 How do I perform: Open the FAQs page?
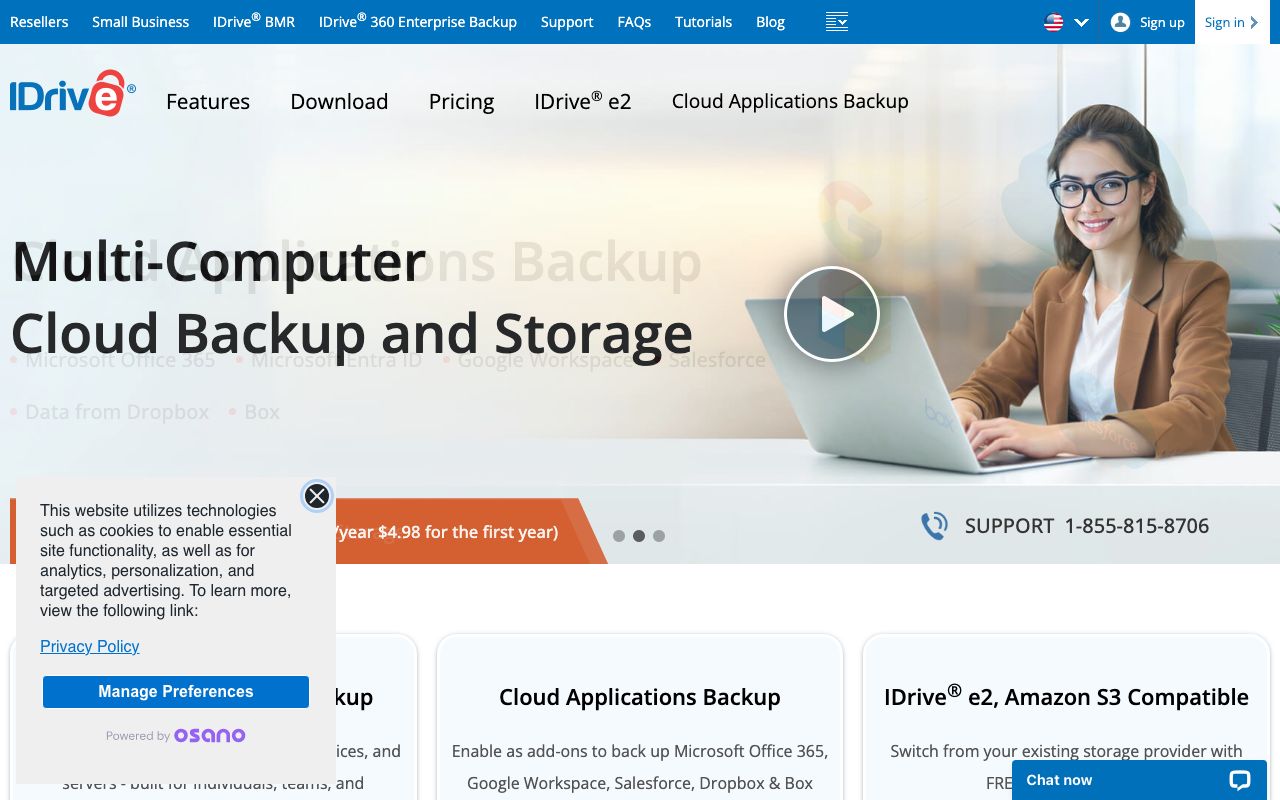point(634,22)
